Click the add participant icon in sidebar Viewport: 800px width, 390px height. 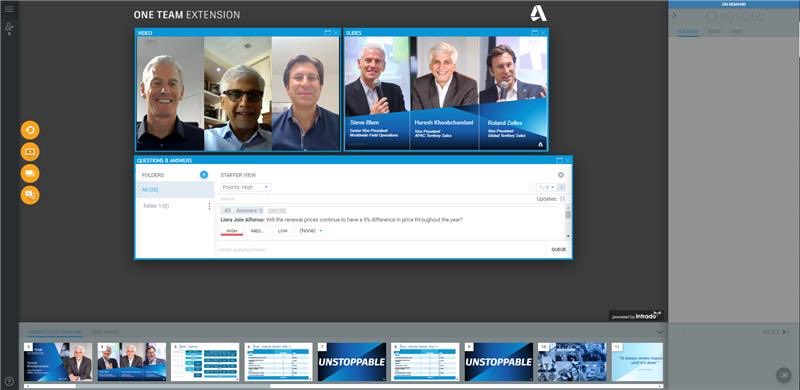(x=9, y=28)
